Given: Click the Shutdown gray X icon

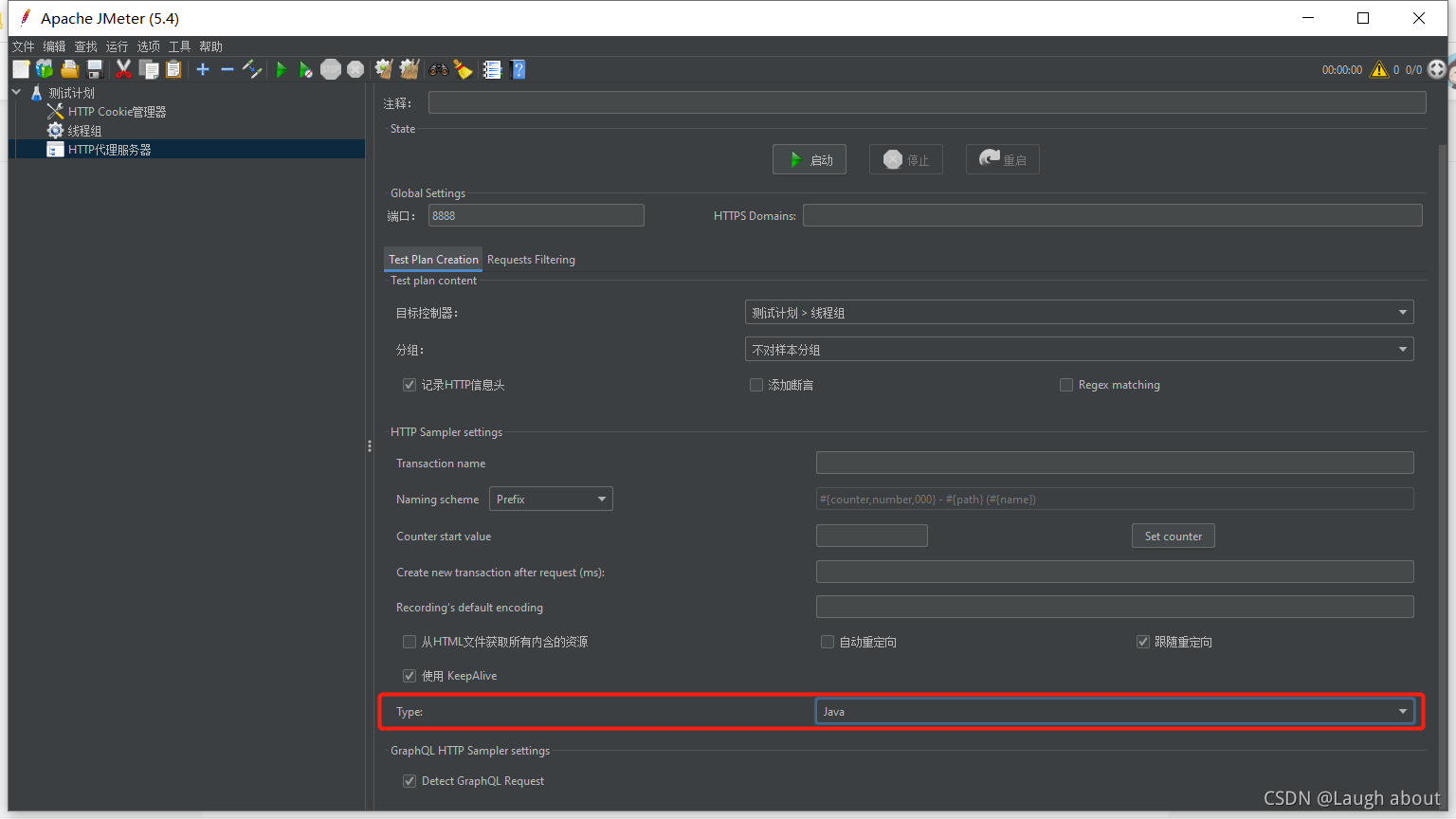Looking at the screenshot, I should point(355,69).
